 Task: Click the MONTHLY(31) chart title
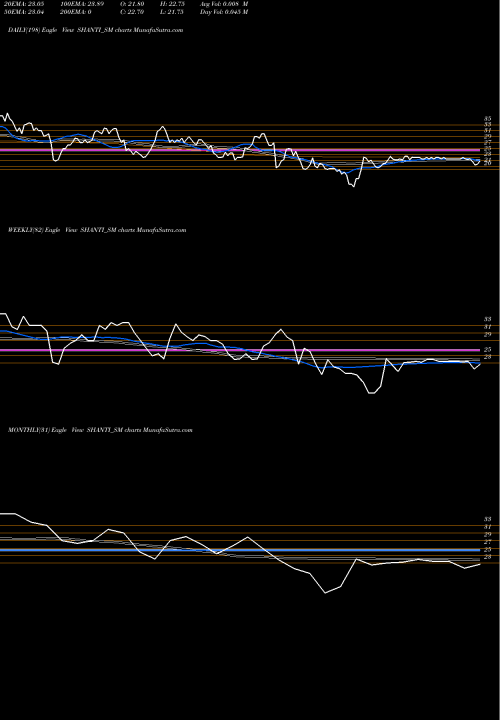pyautogui.click(x=100, y=430)
